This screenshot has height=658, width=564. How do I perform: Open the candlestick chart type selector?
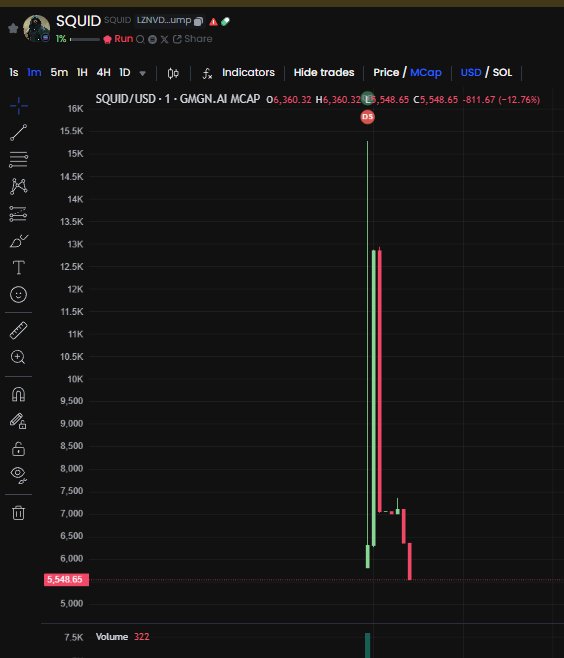(x=173, y=73)
